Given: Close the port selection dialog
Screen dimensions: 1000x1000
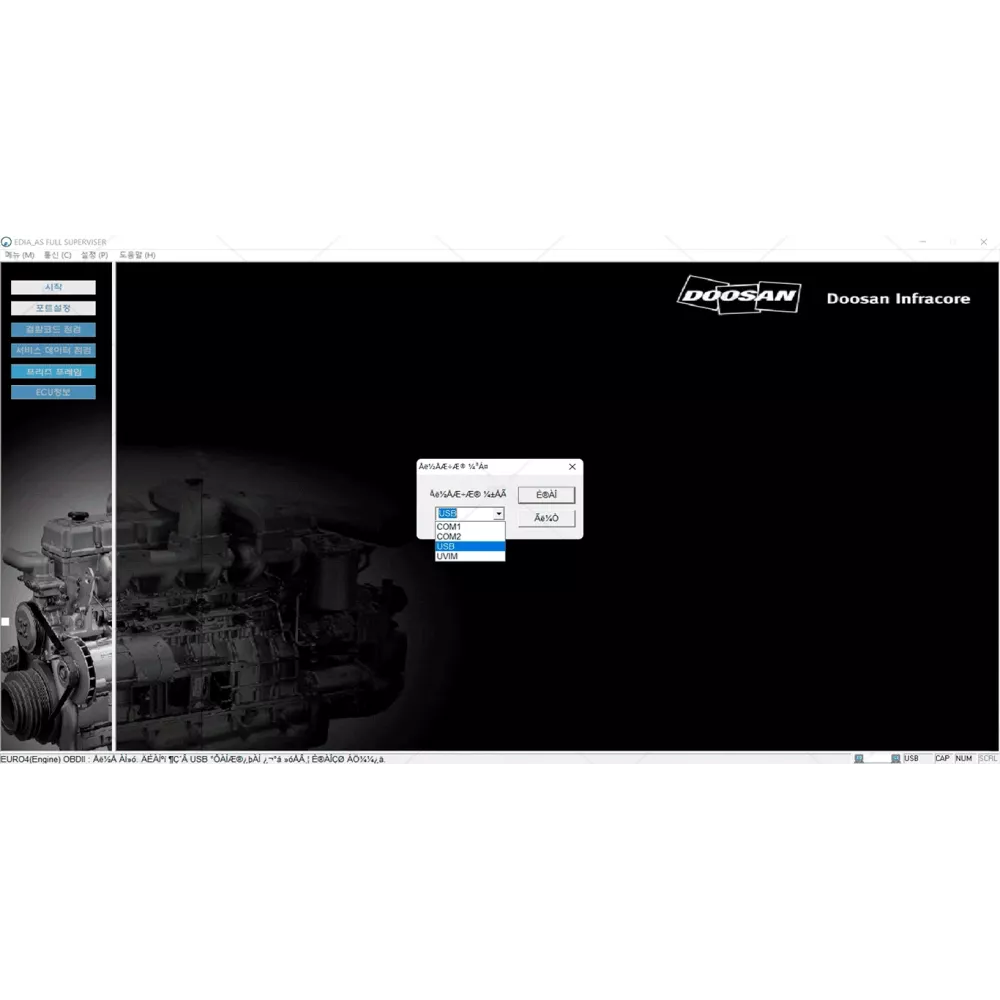Looking at the screenshot, I should [572, 467].
